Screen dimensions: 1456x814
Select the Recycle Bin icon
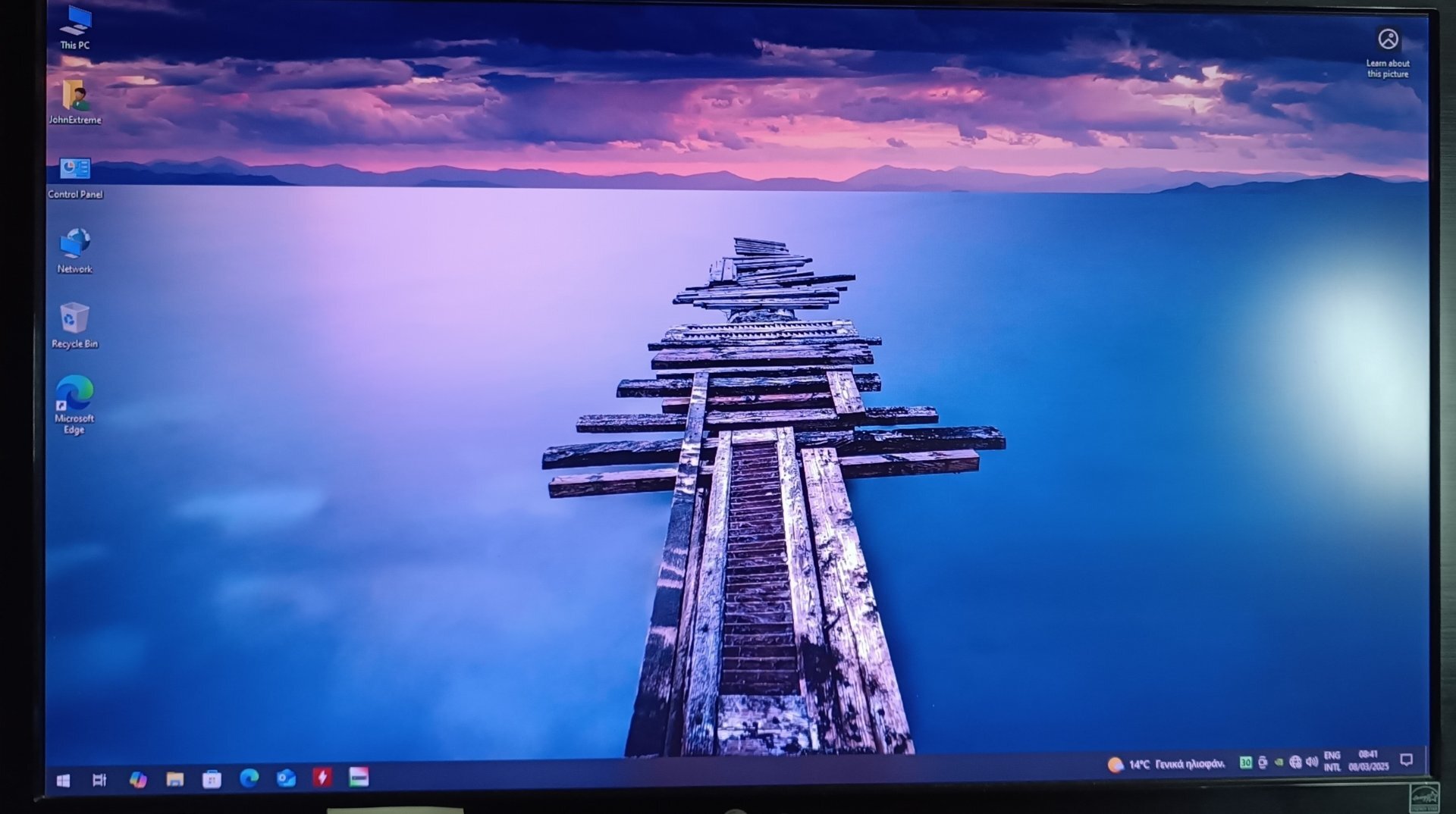[x=74, y=326]
